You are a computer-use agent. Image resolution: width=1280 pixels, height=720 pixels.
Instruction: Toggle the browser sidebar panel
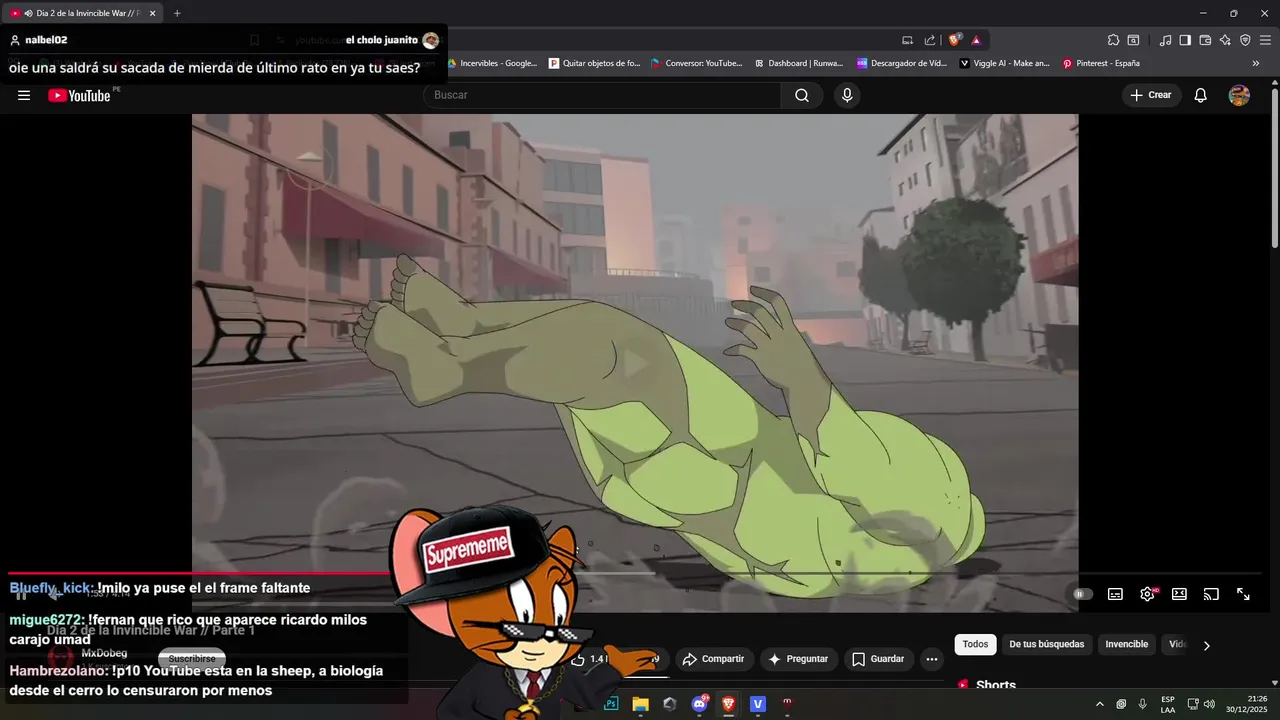click(x=1185, y=40)
